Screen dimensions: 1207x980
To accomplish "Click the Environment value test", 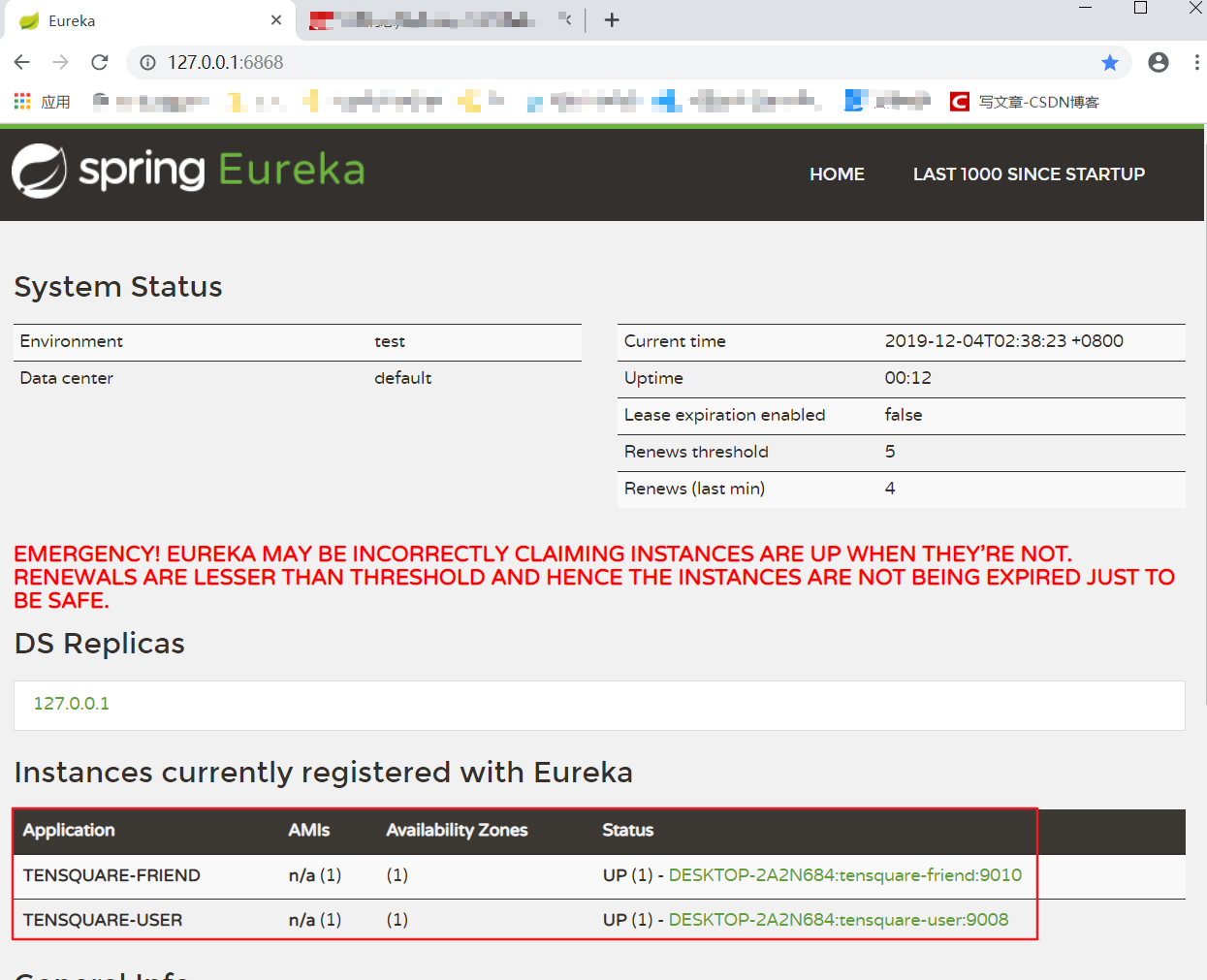I will [x=390, y=341].
